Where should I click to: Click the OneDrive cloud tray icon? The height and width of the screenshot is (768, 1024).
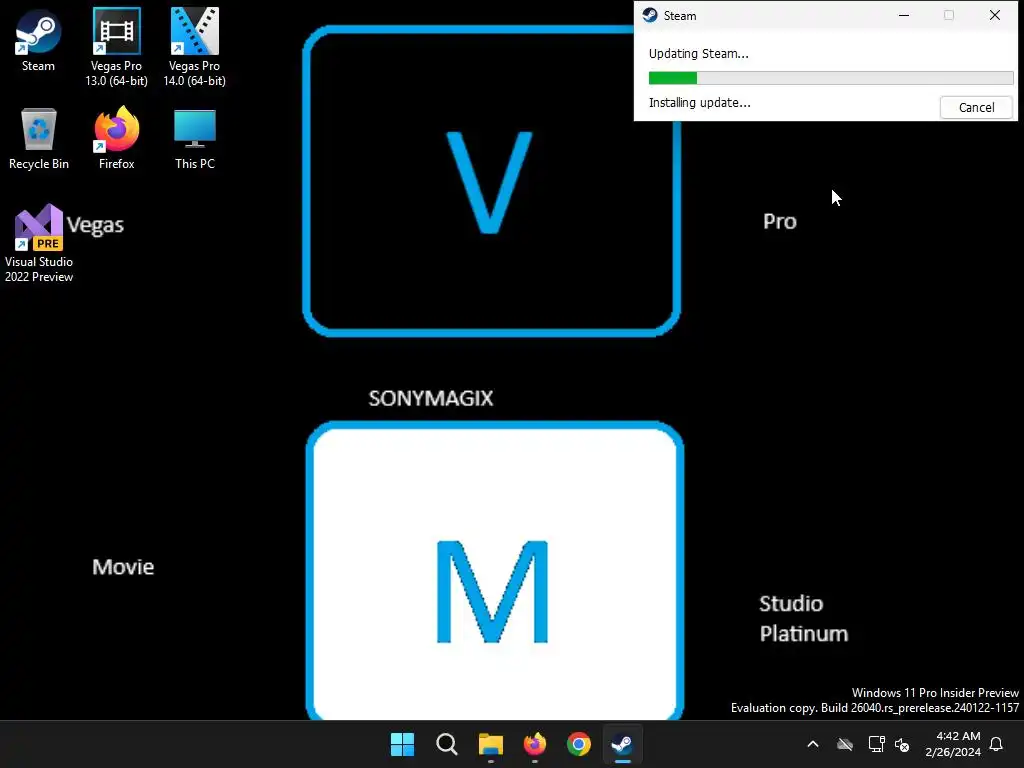[845, 744]
